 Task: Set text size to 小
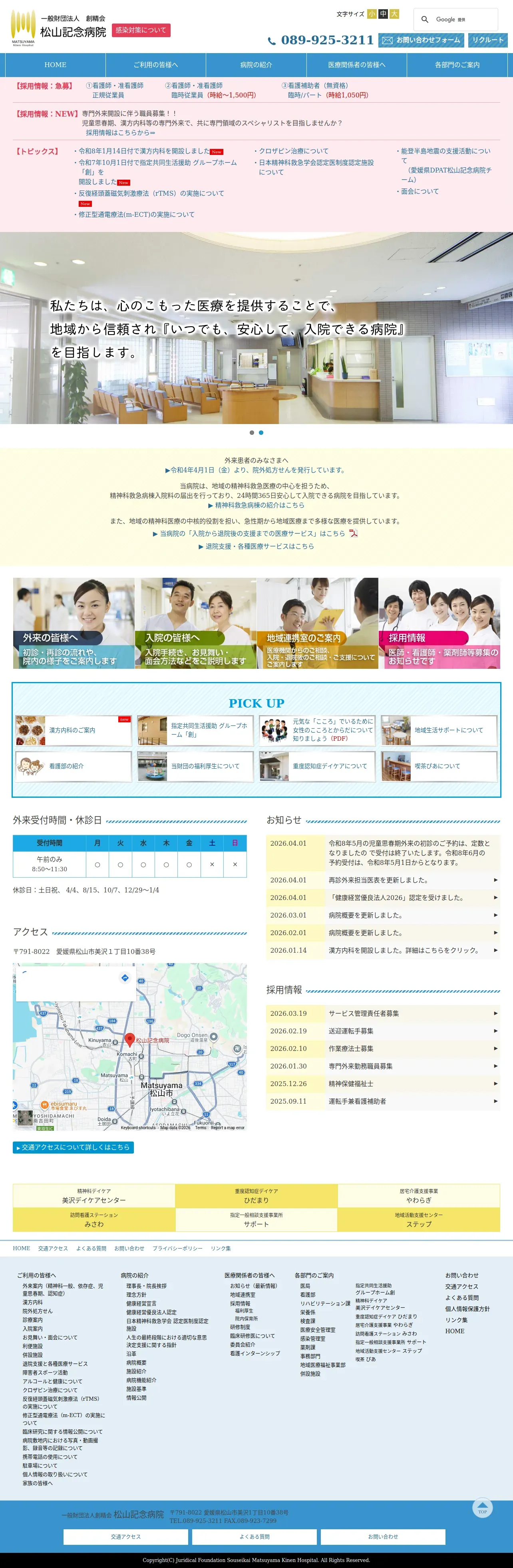click(x=372, y=14)
